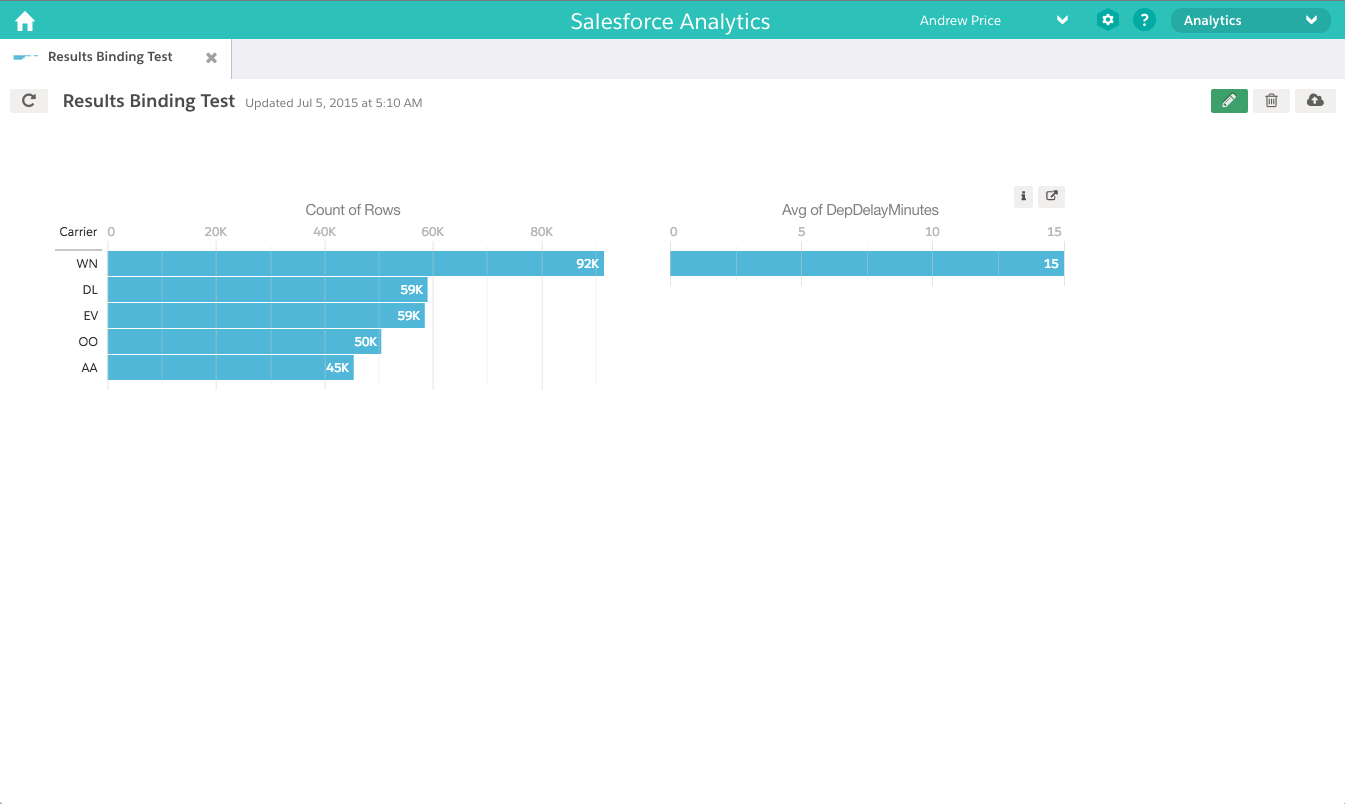Click the WN carrier label
The image size is (1345, 804).
[x=87, y=264]
